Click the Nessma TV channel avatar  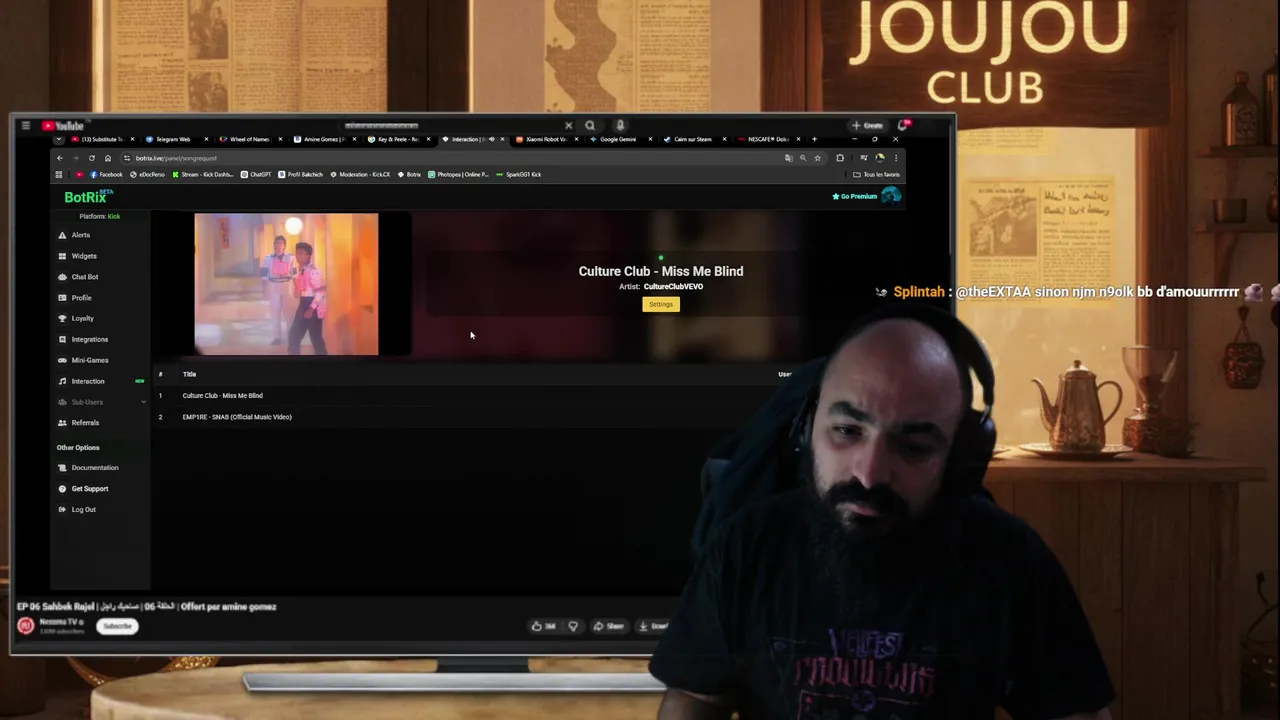pyautogui.click(x=26, y=626)
